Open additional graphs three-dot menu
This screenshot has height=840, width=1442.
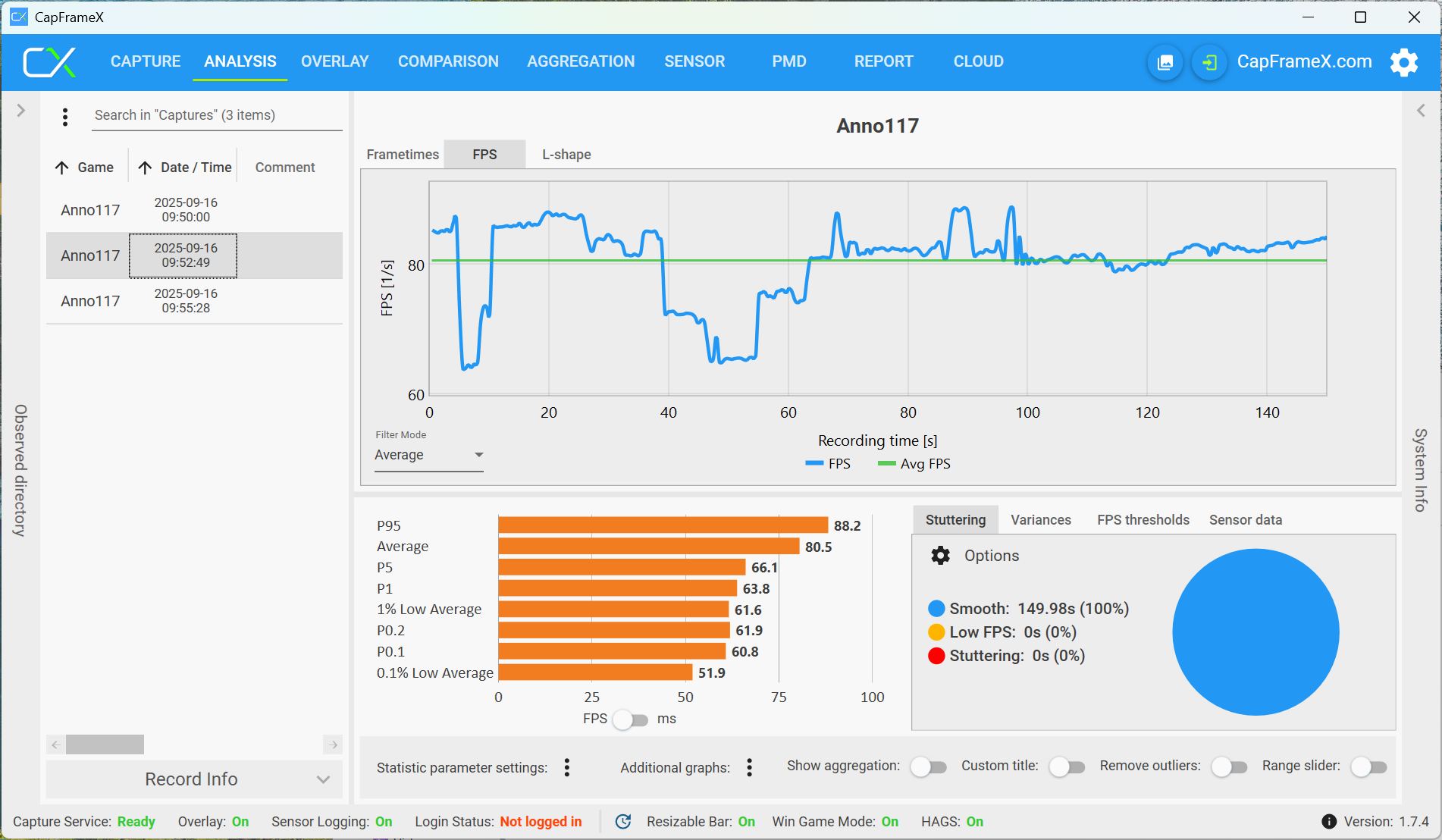pos(749,767)
